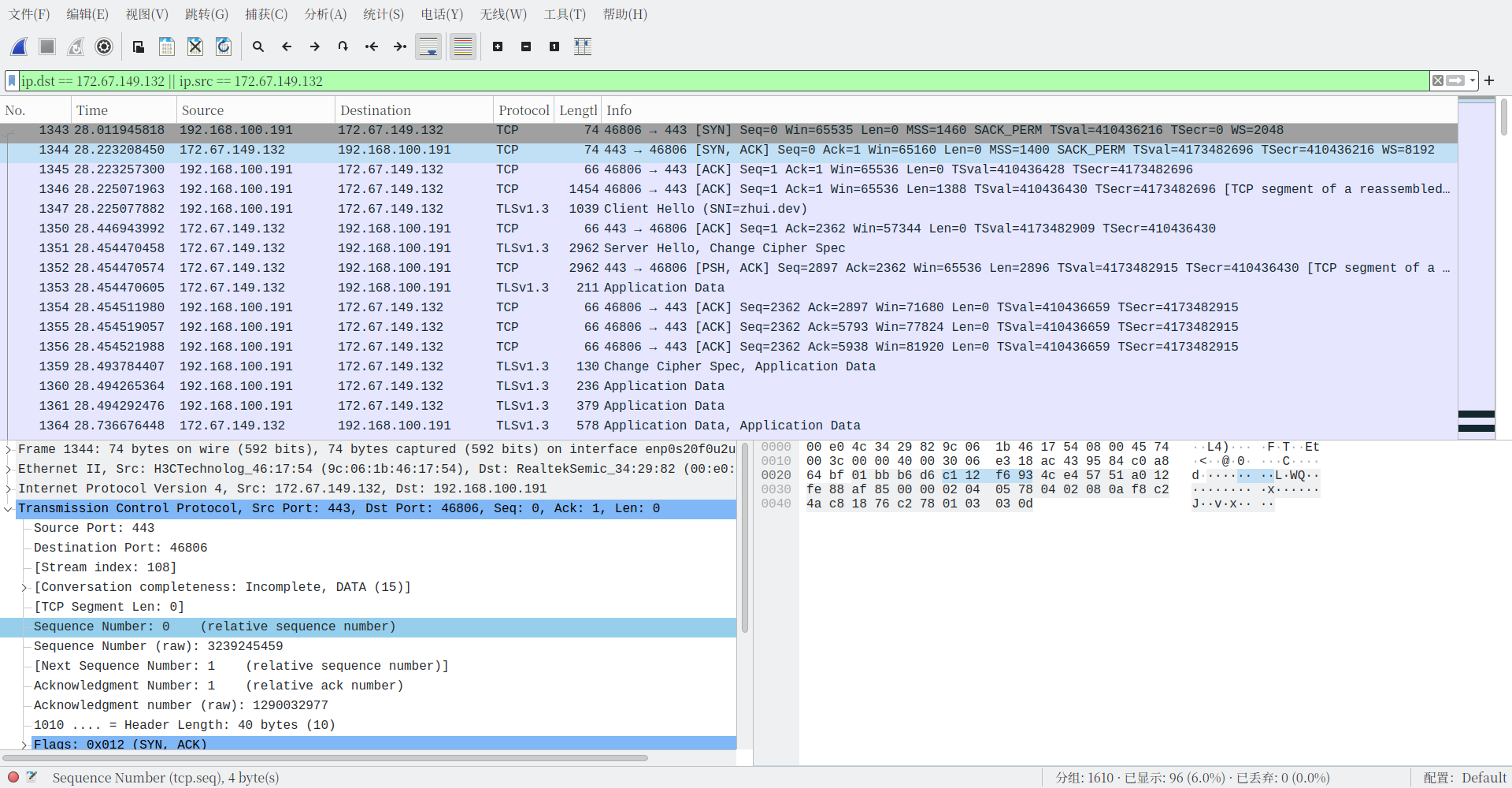Open the display filter history dropdown
The image size is (1512, 788).
1472,80
